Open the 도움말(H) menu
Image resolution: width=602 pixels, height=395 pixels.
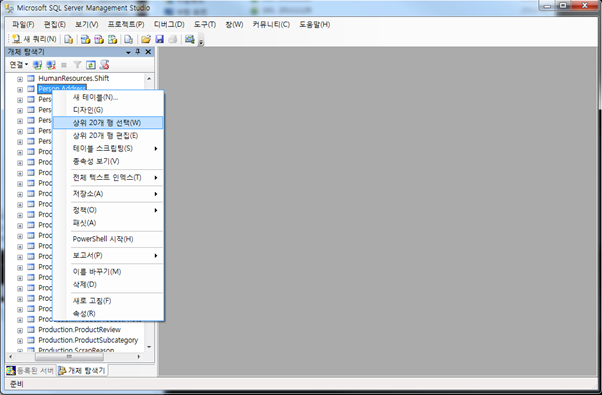tap(314, 25)
